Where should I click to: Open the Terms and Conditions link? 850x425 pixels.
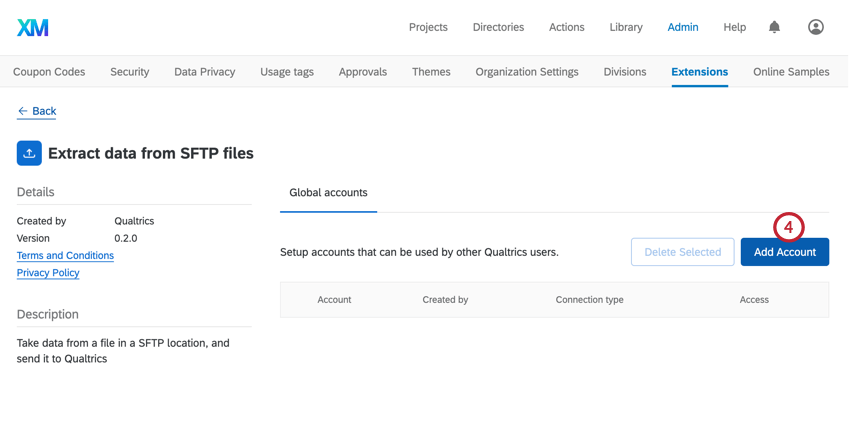tap(65, 255)
